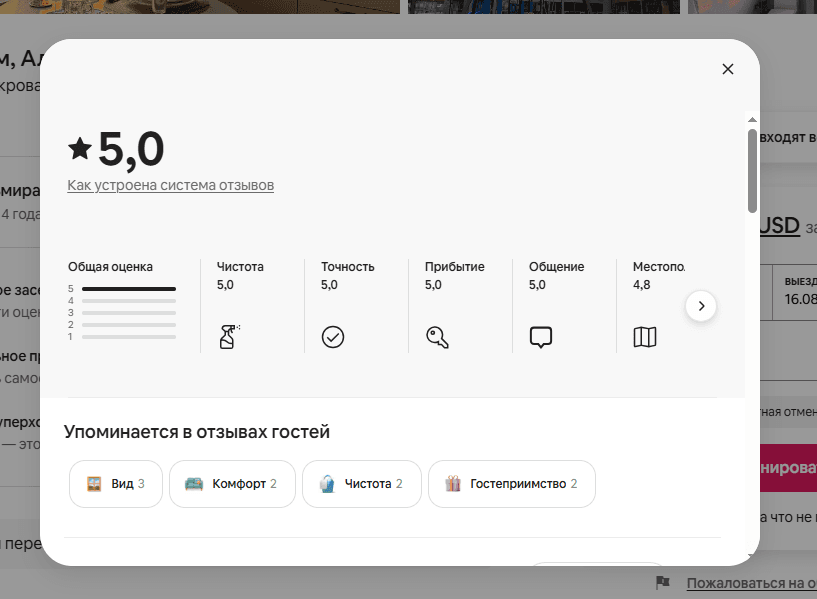Screen dimensions: 817x599
Task: Select the Гостеприимство review tag
Action: (512, 484)
